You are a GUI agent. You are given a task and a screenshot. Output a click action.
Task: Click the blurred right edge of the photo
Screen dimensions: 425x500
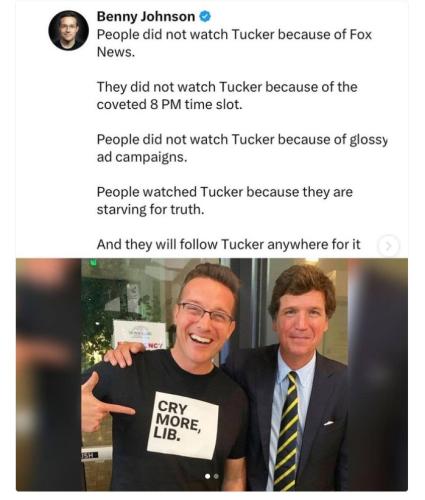(378, 374)
